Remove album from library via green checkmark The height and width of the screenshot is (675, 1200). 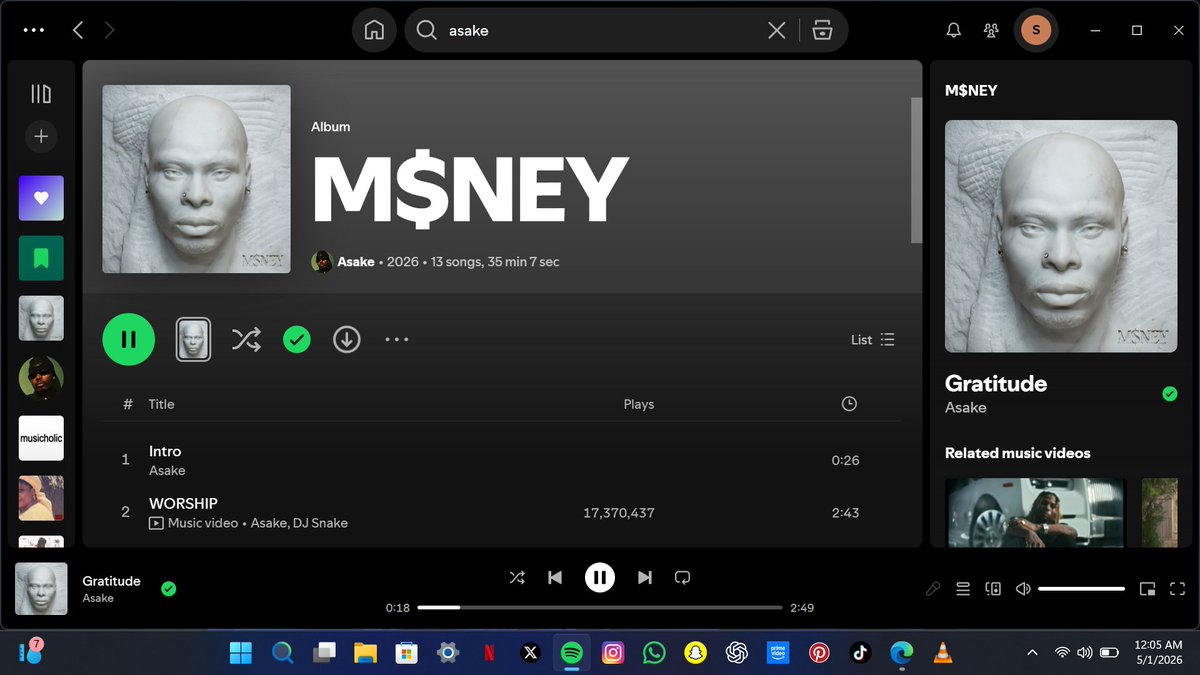point(297,339)
